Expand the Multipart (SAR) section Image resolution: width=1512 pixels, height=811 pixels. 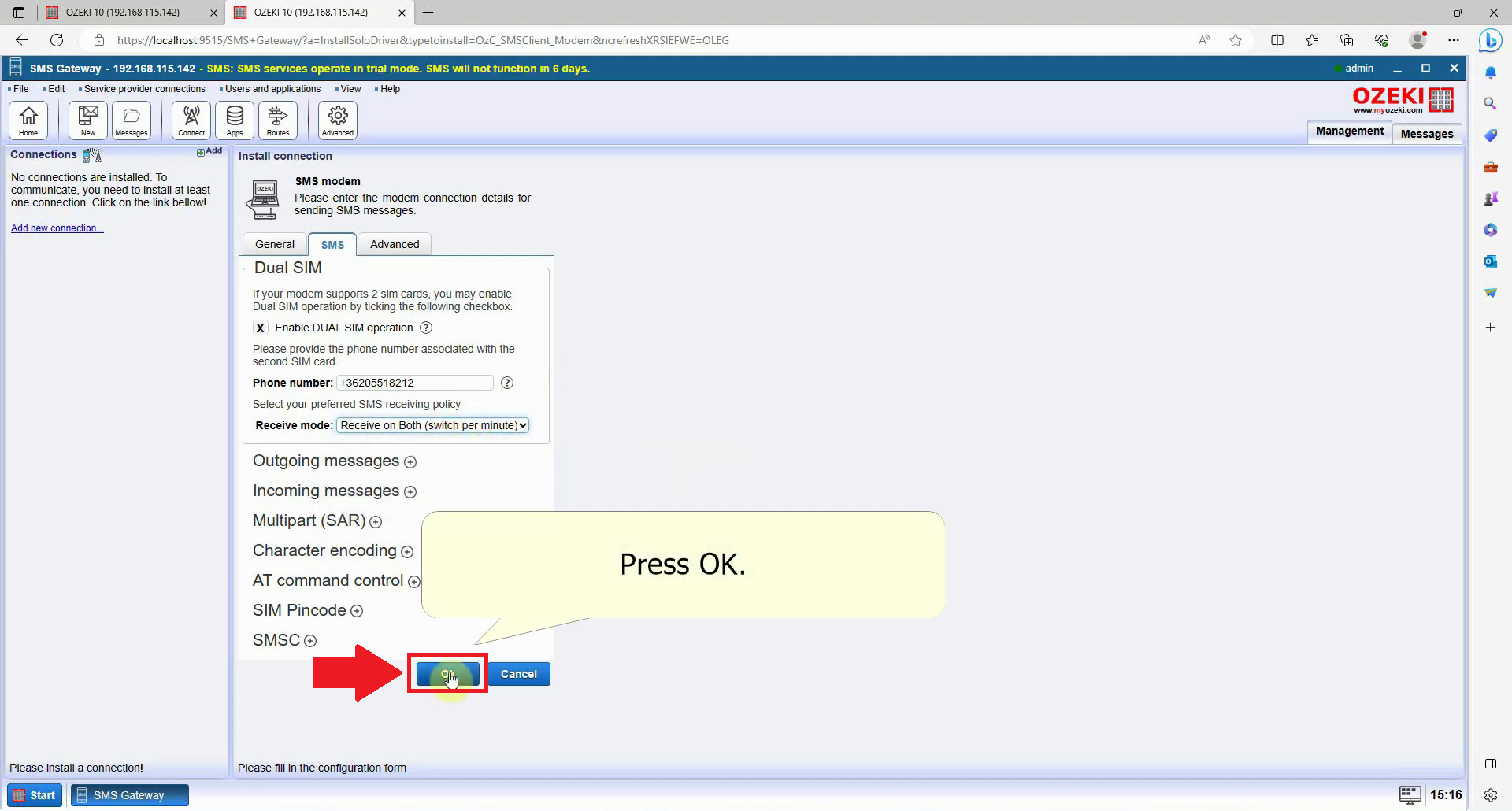tap(376, 522)
